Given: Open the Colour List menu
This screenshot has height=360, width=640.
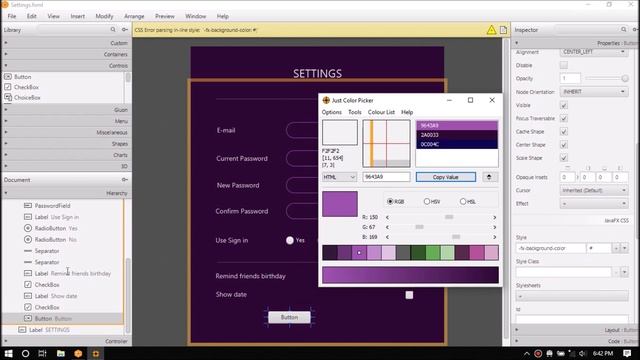Looking at the screenshot, I should (x=381, y=112).
